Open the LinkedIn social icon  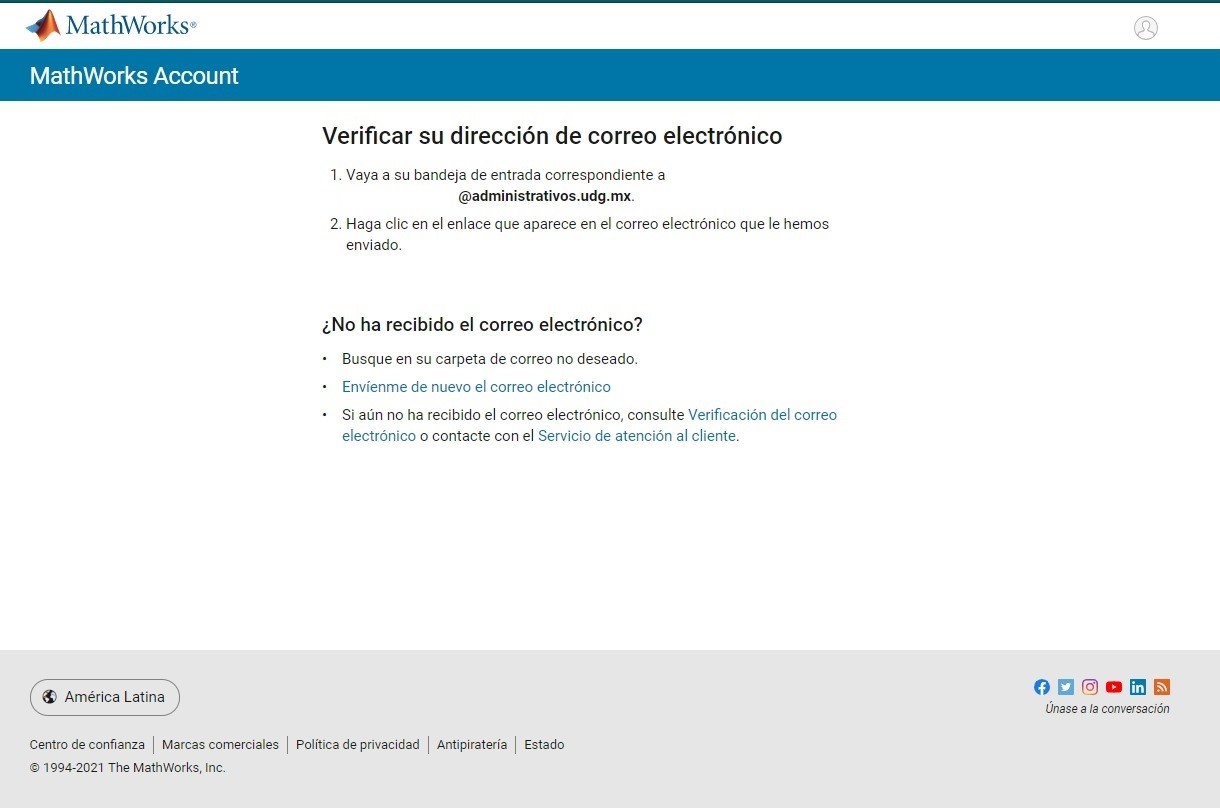tap(1138, 687)
